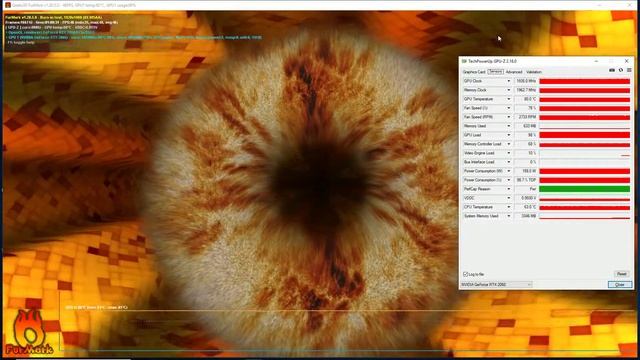The width and height of the screenshot is (640, 360).
Task: Take a GPU-Z screenshot with camera icon
Action: 612,71
